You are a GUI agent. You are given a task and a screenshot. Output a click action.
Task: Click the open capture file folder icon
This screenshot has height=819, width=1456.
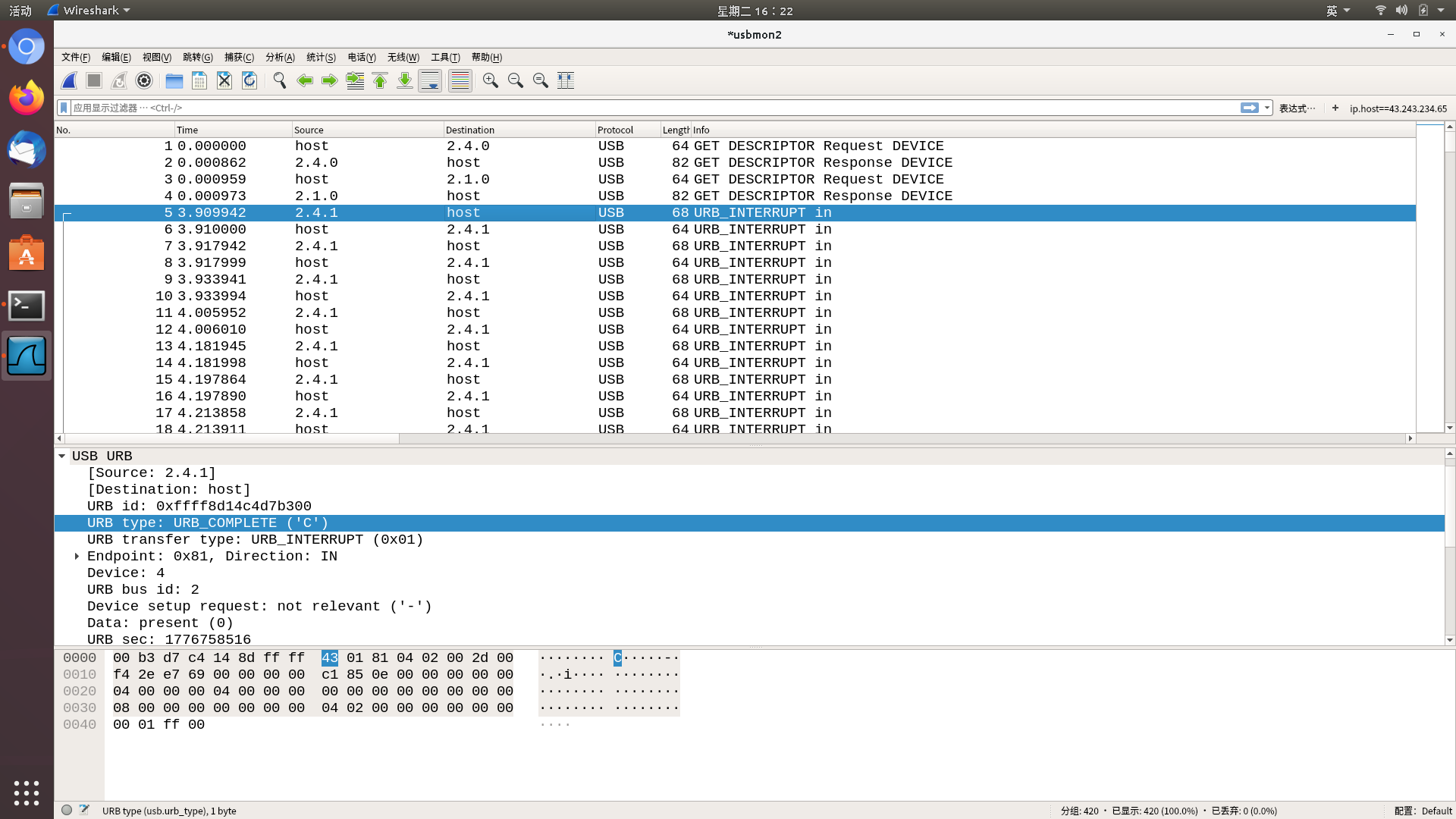tap(174, 80)
